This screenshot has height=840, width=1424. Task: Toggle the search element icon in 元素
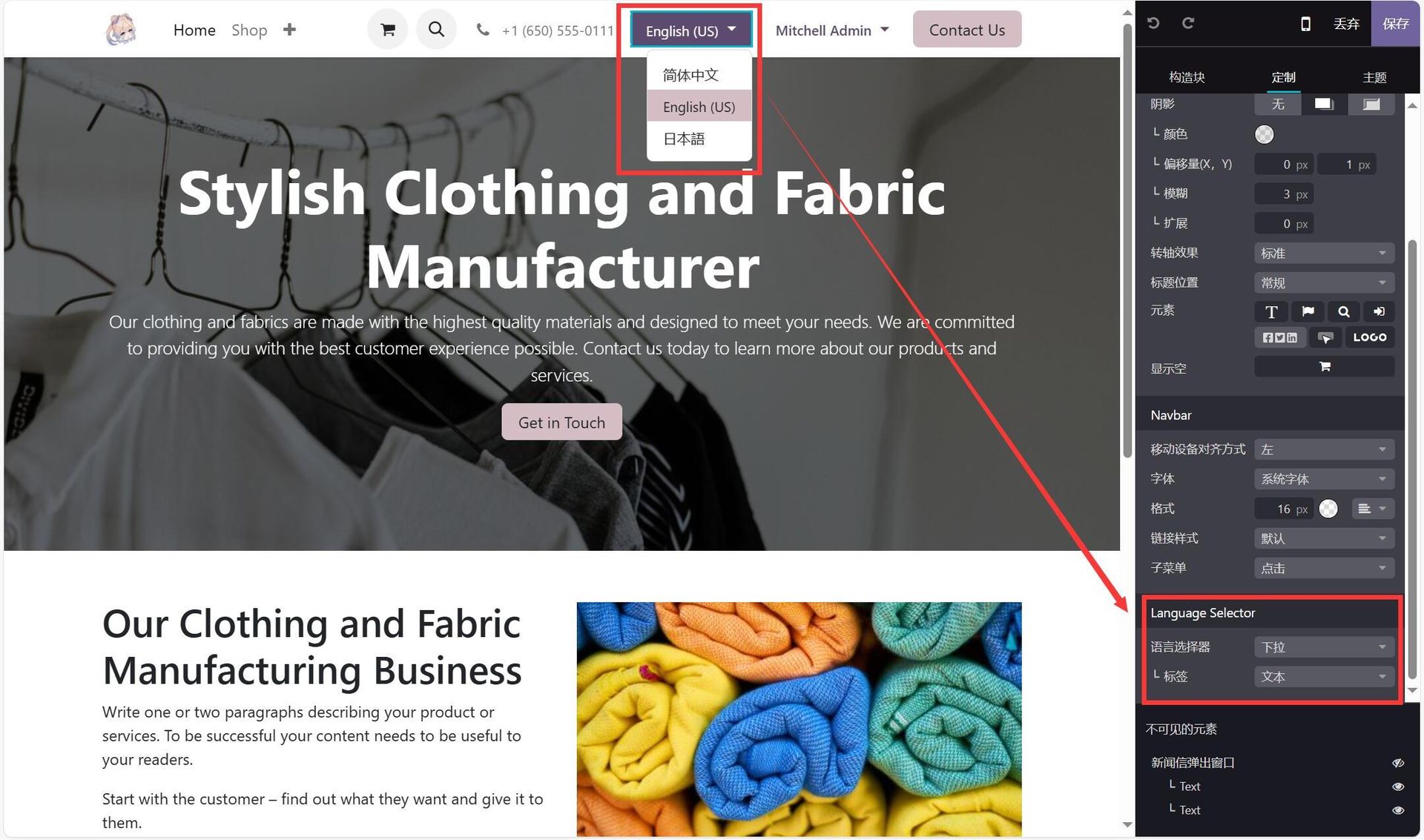pos(1343,312)
